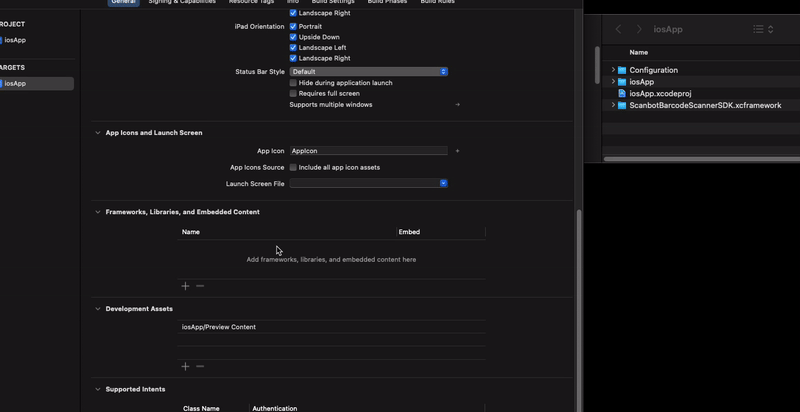Open the Status Bar Style dropdown
This screenshot has height=412, width=800.
368,72
